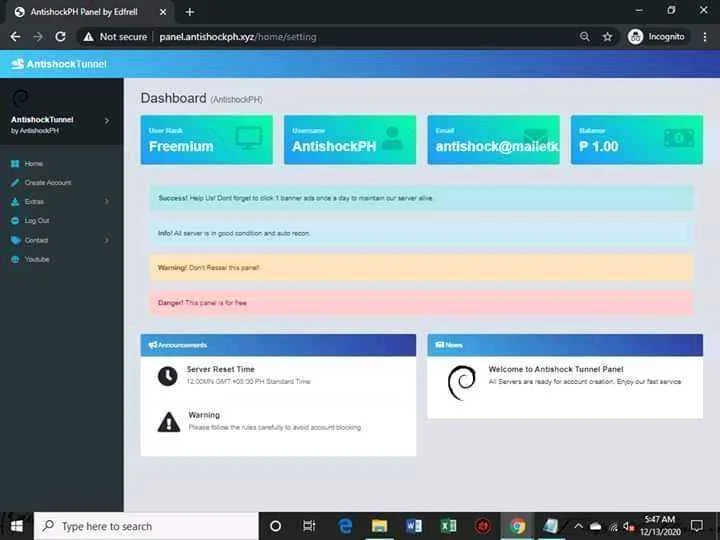Expand the AntishockTunnel profile chevron
The image size is (720, 540).
107,121
